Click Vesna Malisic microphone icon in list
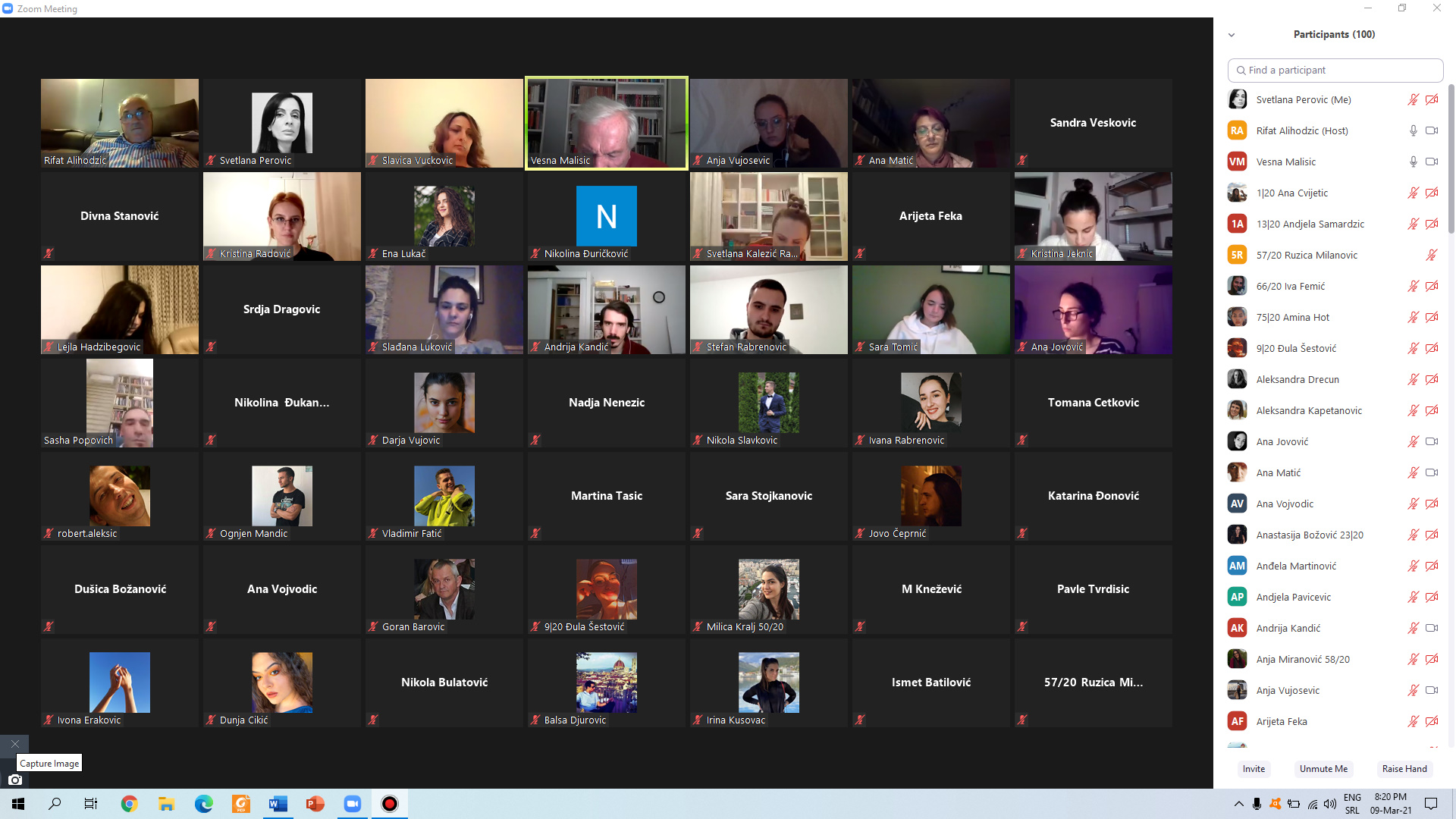 pyautogui.click(x=1414, y=162)
